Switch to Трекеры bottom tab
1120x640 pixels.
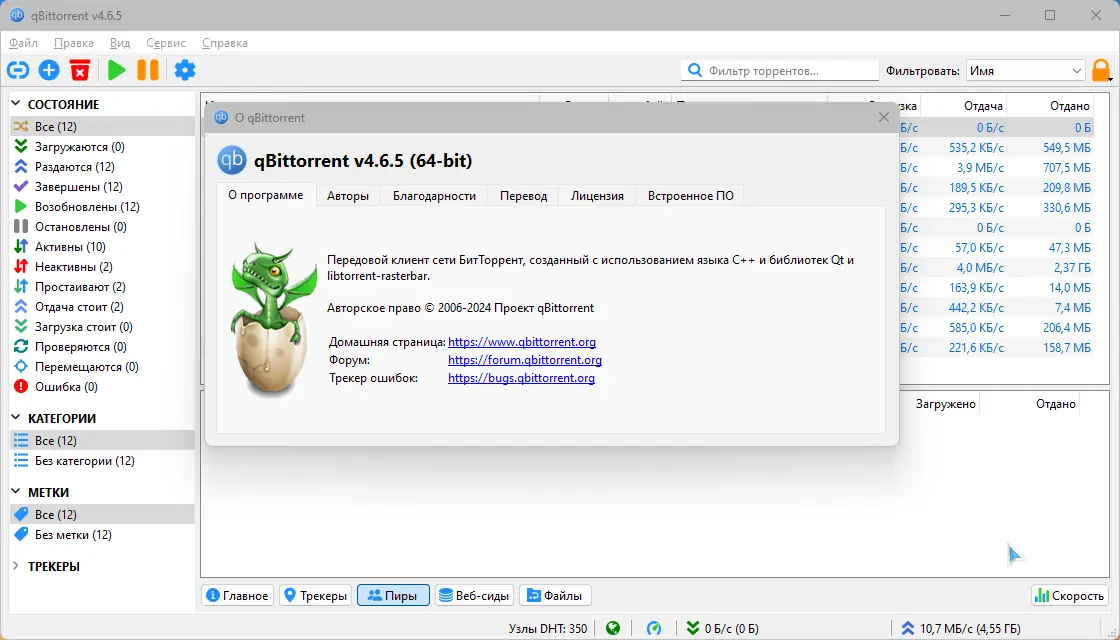(x=315, y=595)
